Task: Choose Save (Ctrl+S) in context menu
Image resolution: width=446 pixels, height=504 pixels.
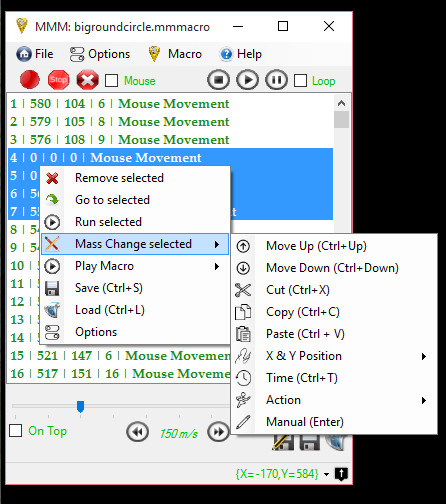Action: pos(135,288)
